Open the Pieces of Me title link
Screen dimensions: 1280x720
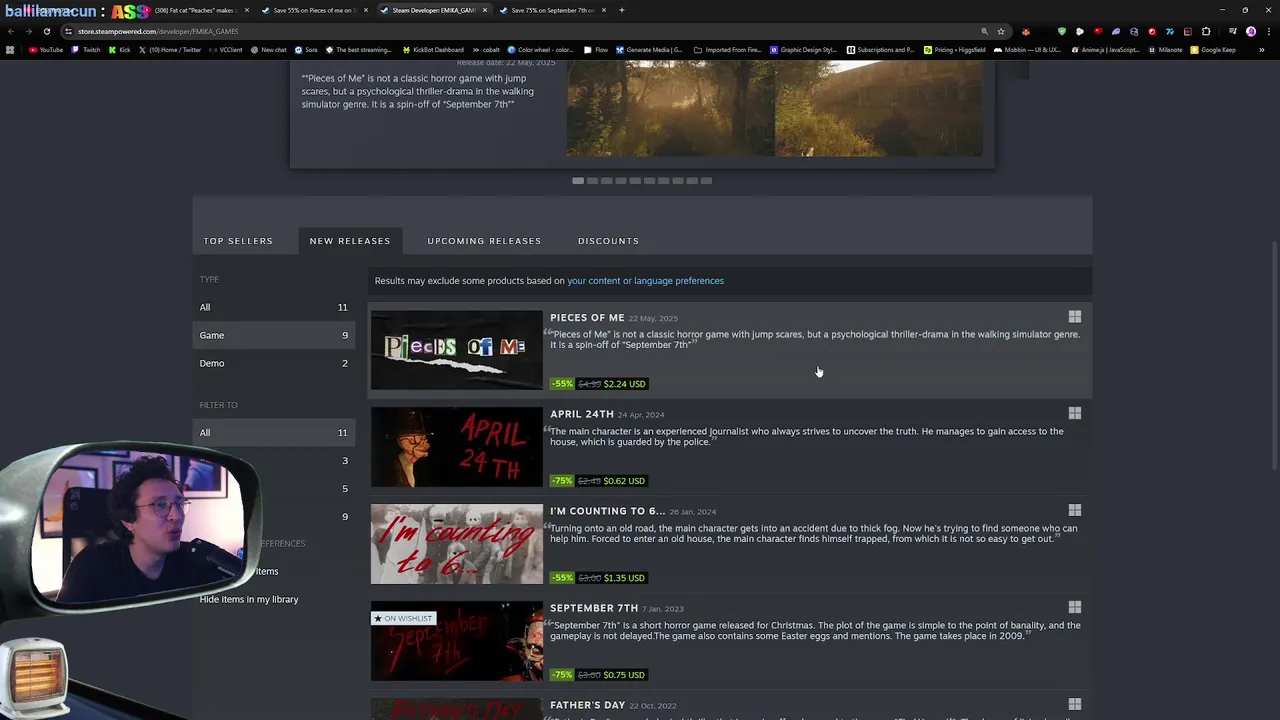(x=587, y=318)
